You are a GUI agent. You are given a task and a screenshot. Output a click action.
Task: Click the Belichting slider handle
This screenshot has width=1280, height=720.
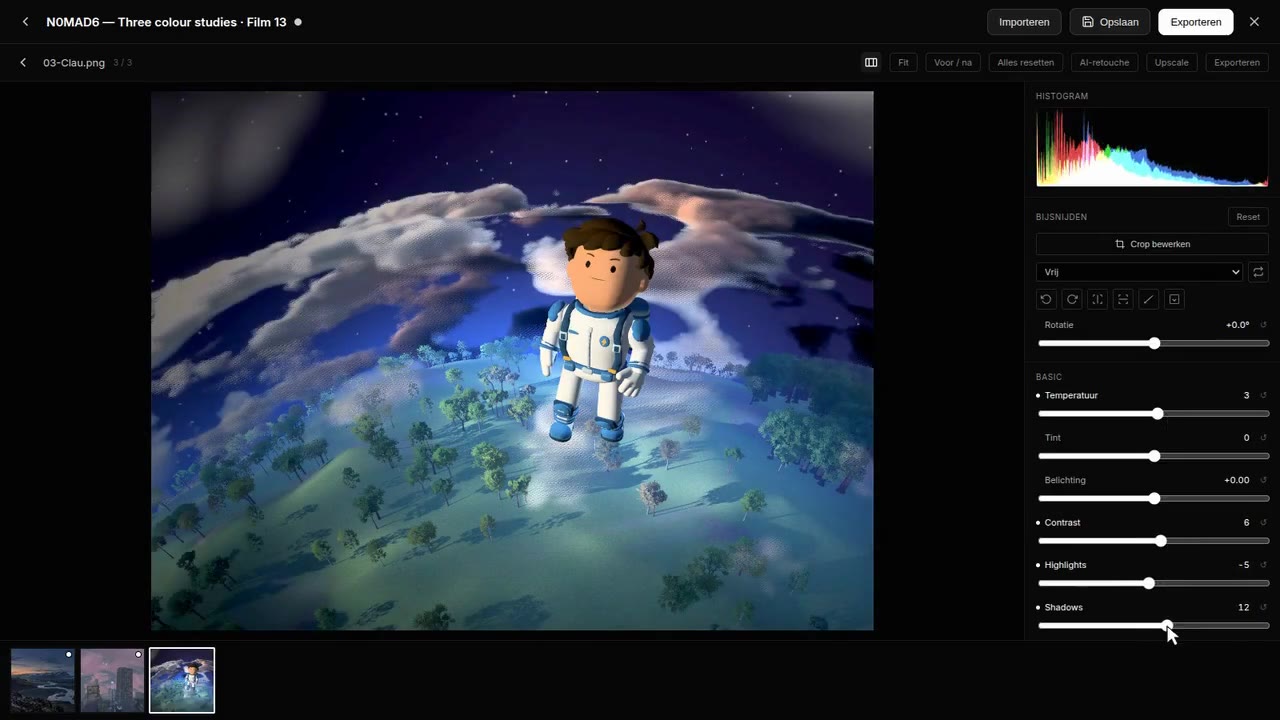point(1154,498)
